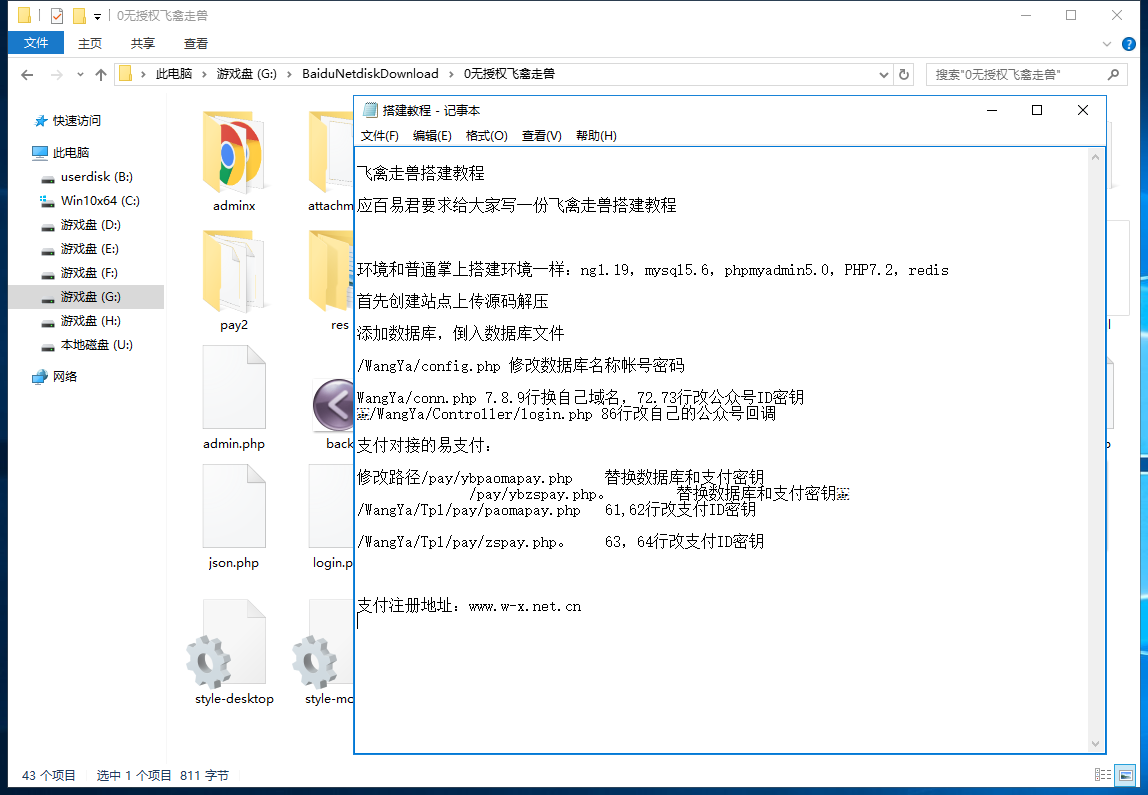Click the Properties checkmark icon in title bar
The image size is (1148, 795).
tap(56, 16)
